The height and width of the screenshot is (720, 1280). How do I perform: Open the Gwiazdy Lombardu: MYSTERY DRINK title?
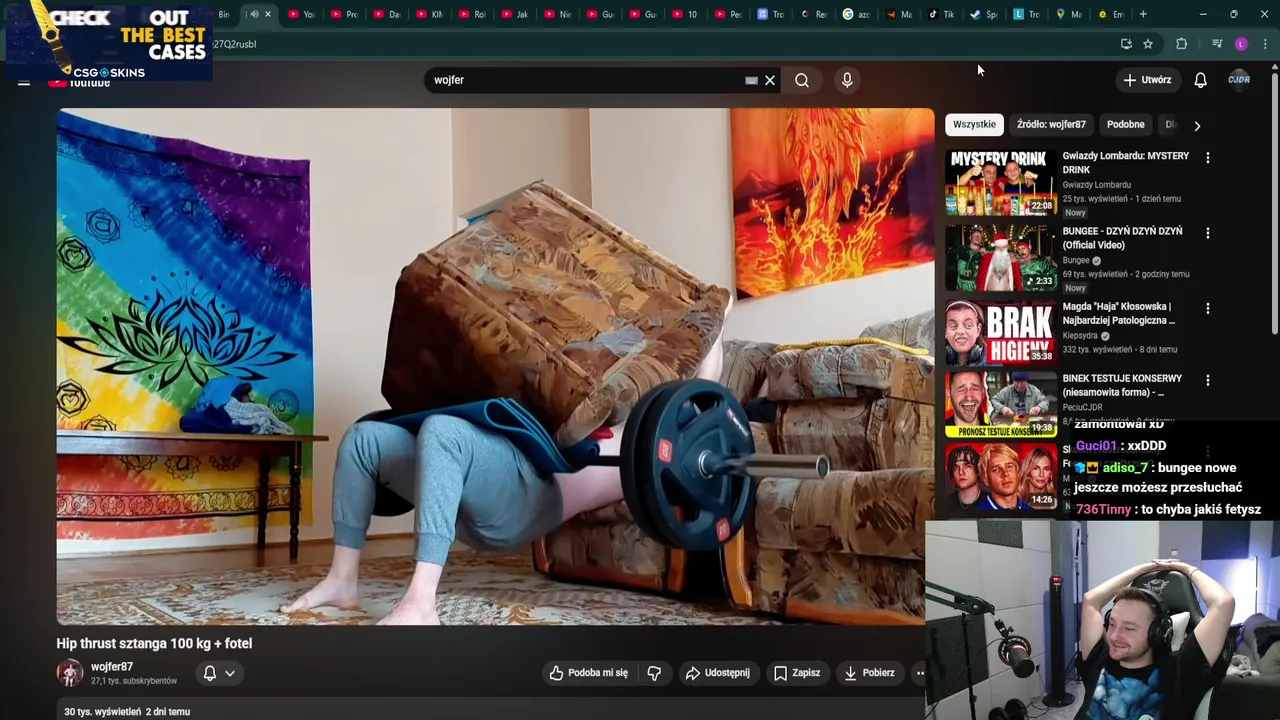tap(1126, 163)
